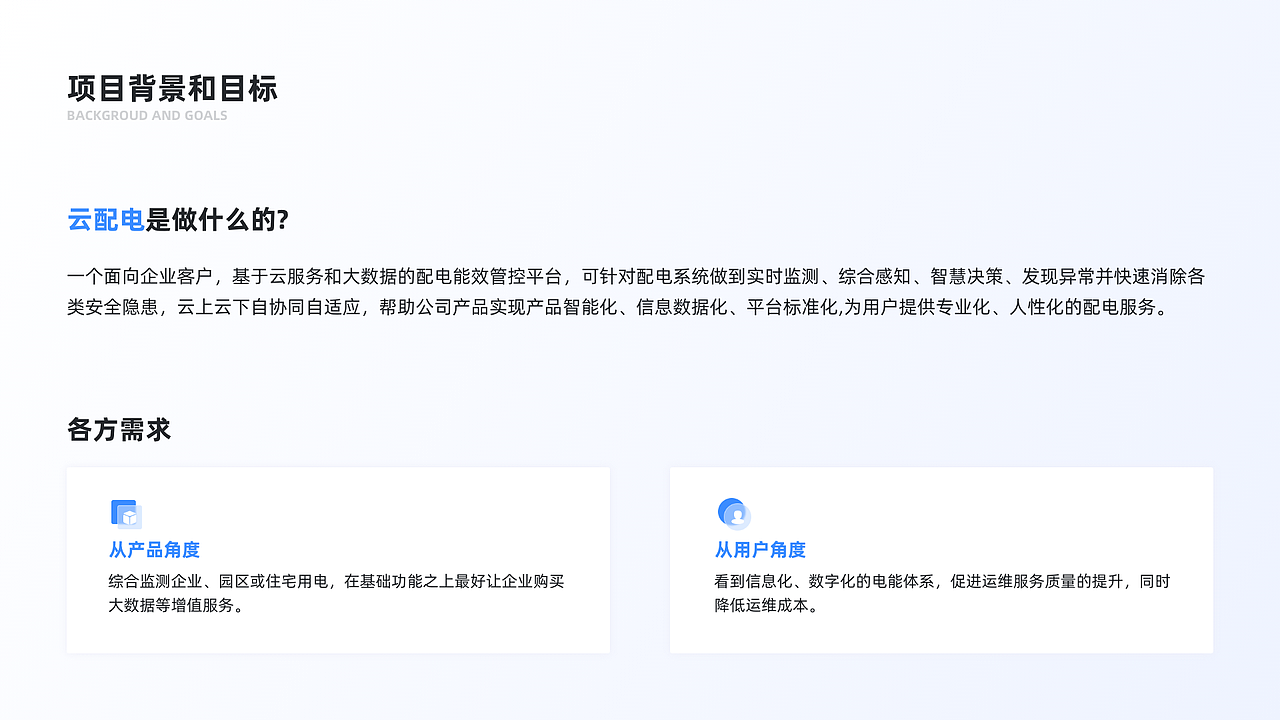Click the highlighted 云配电 text link

point(104,221)
